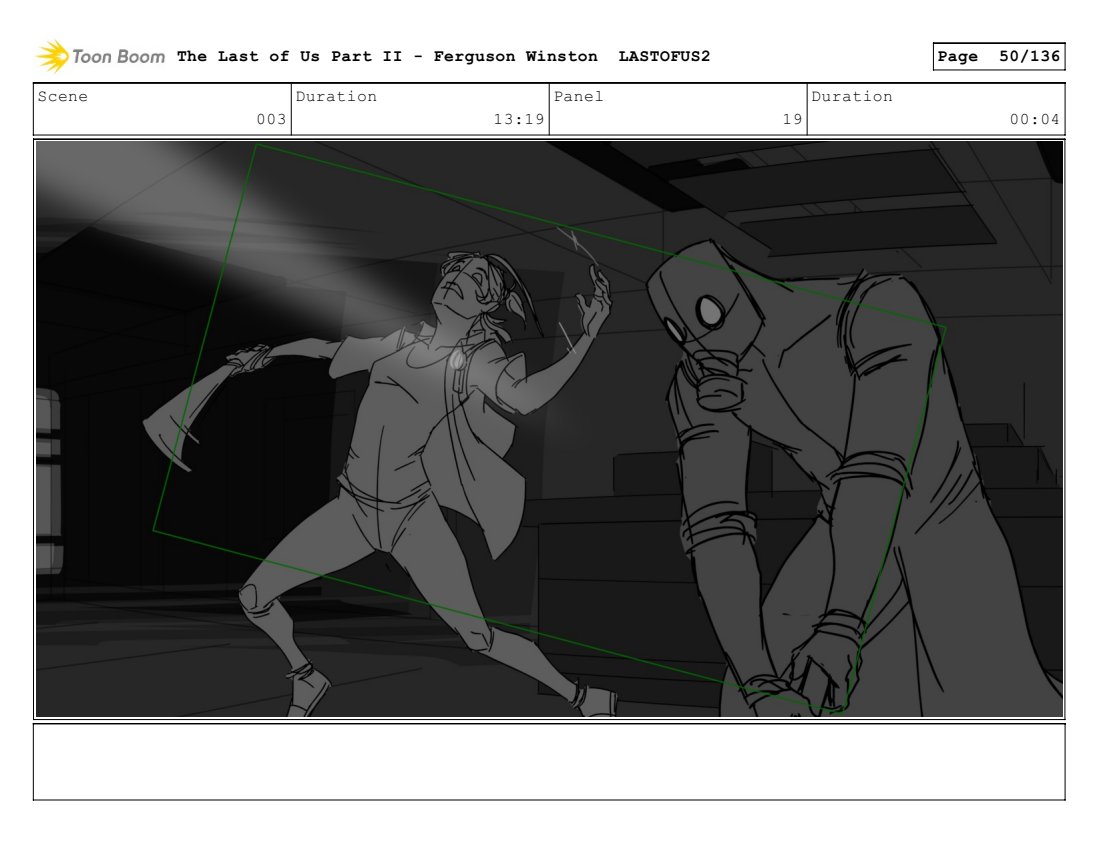The height and width of the screenshot is (850, 1100).
Task: Click the 'Panel' label
Action: 579,96
